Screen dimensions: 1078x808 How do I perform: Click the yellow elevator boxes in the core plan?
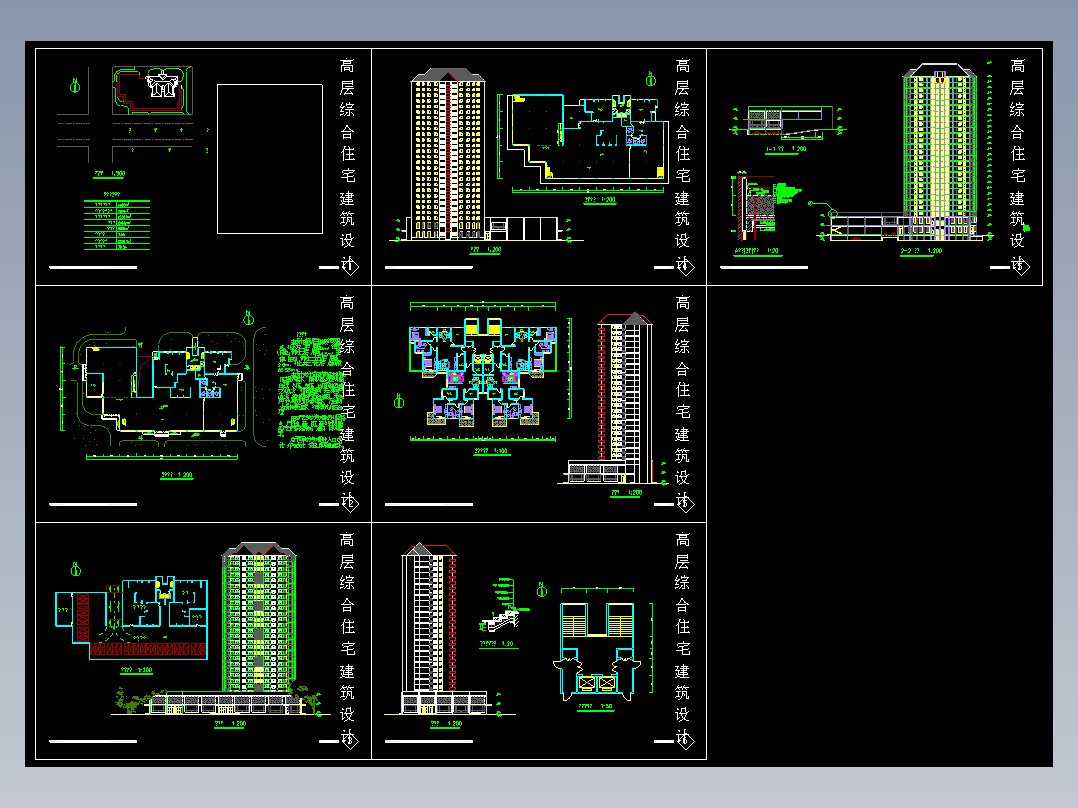click(x=596, y=683)
